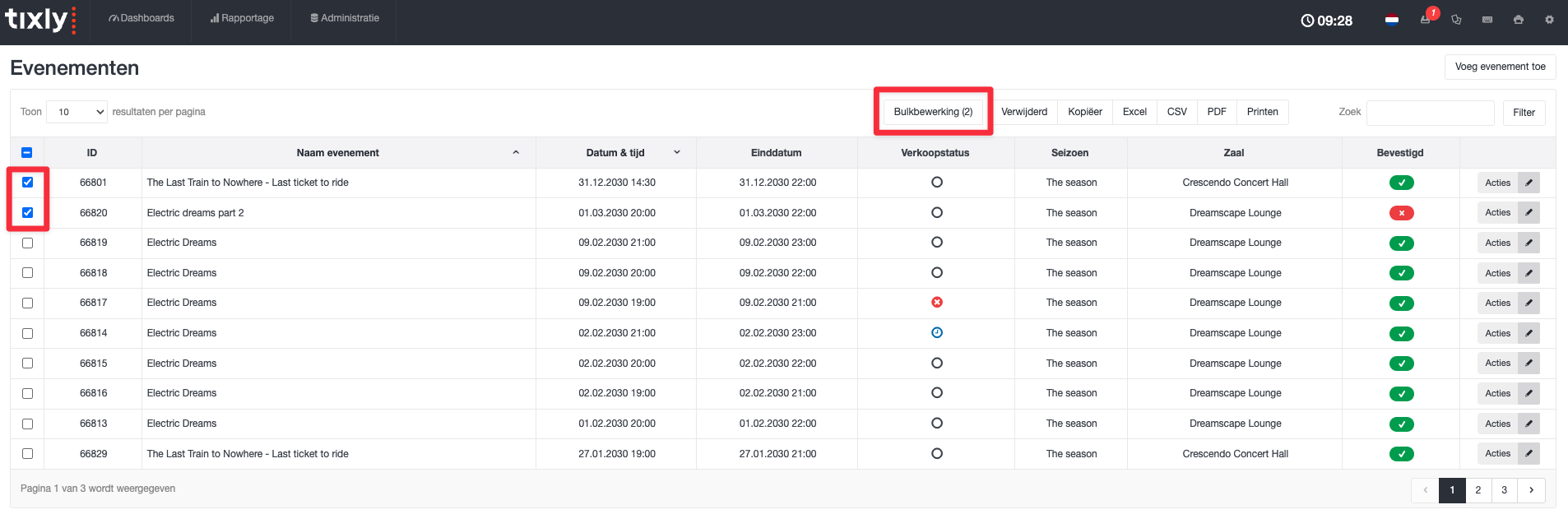Open edit pencil for event 66813

(x=1529, y=424)
